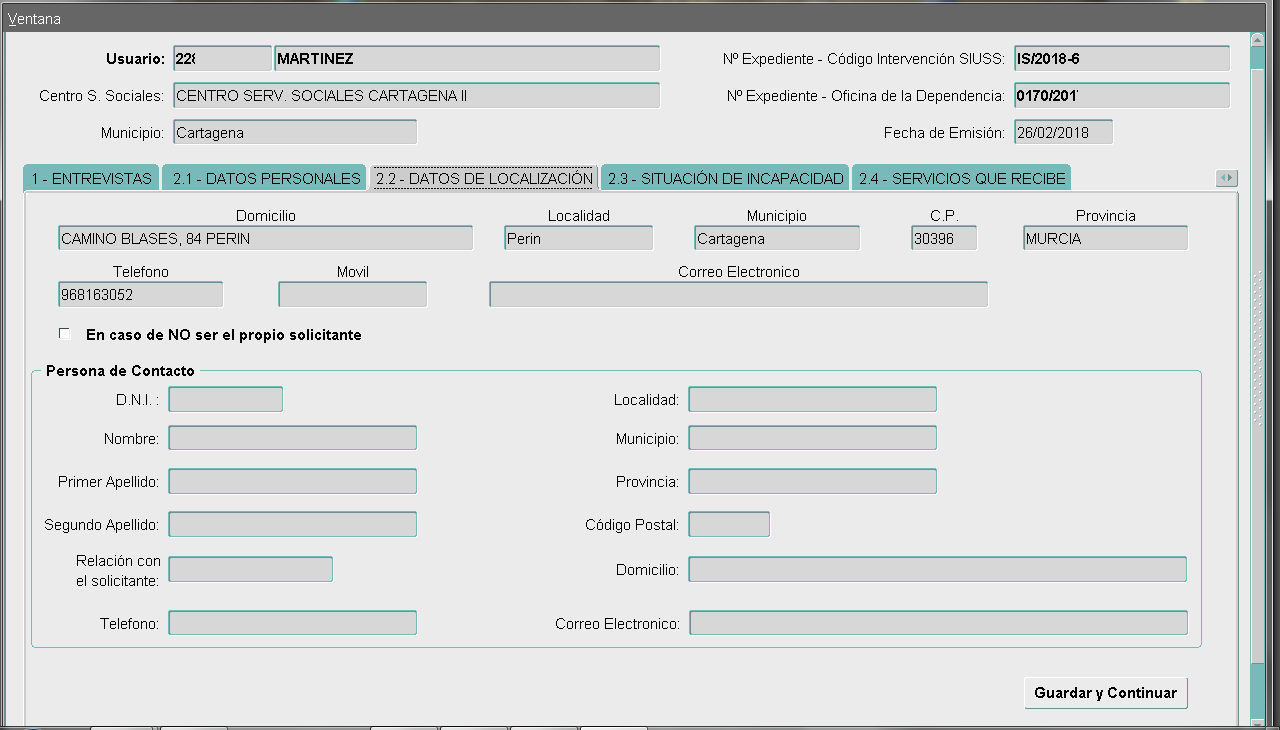Go to 2.3 - SITUACIÓN DE INCAPACIDAD tab
The image size is (1280, 730).
tap(726, 179)
